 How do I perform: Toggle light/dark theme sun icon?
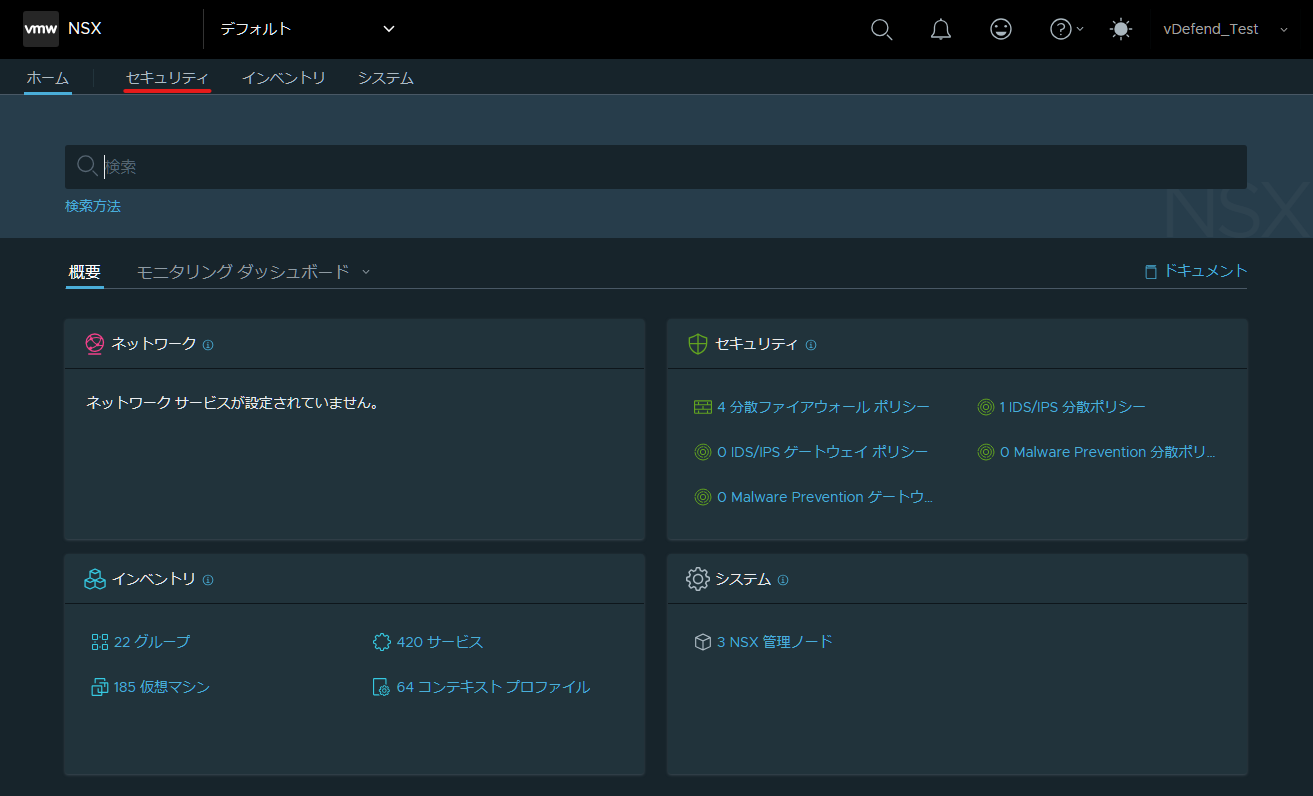[1121, 29]
